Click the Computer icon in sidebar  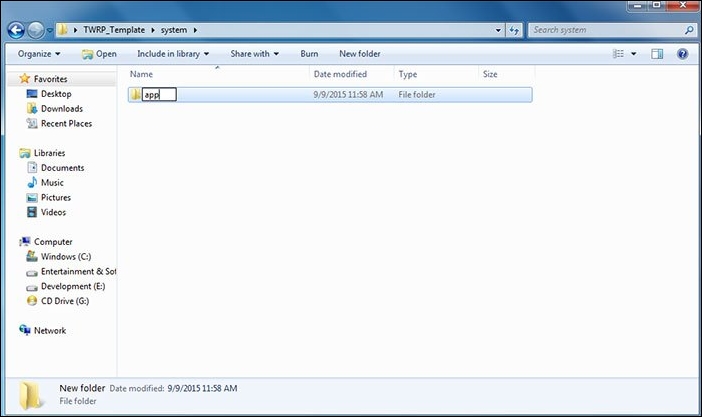pos(25,241)
